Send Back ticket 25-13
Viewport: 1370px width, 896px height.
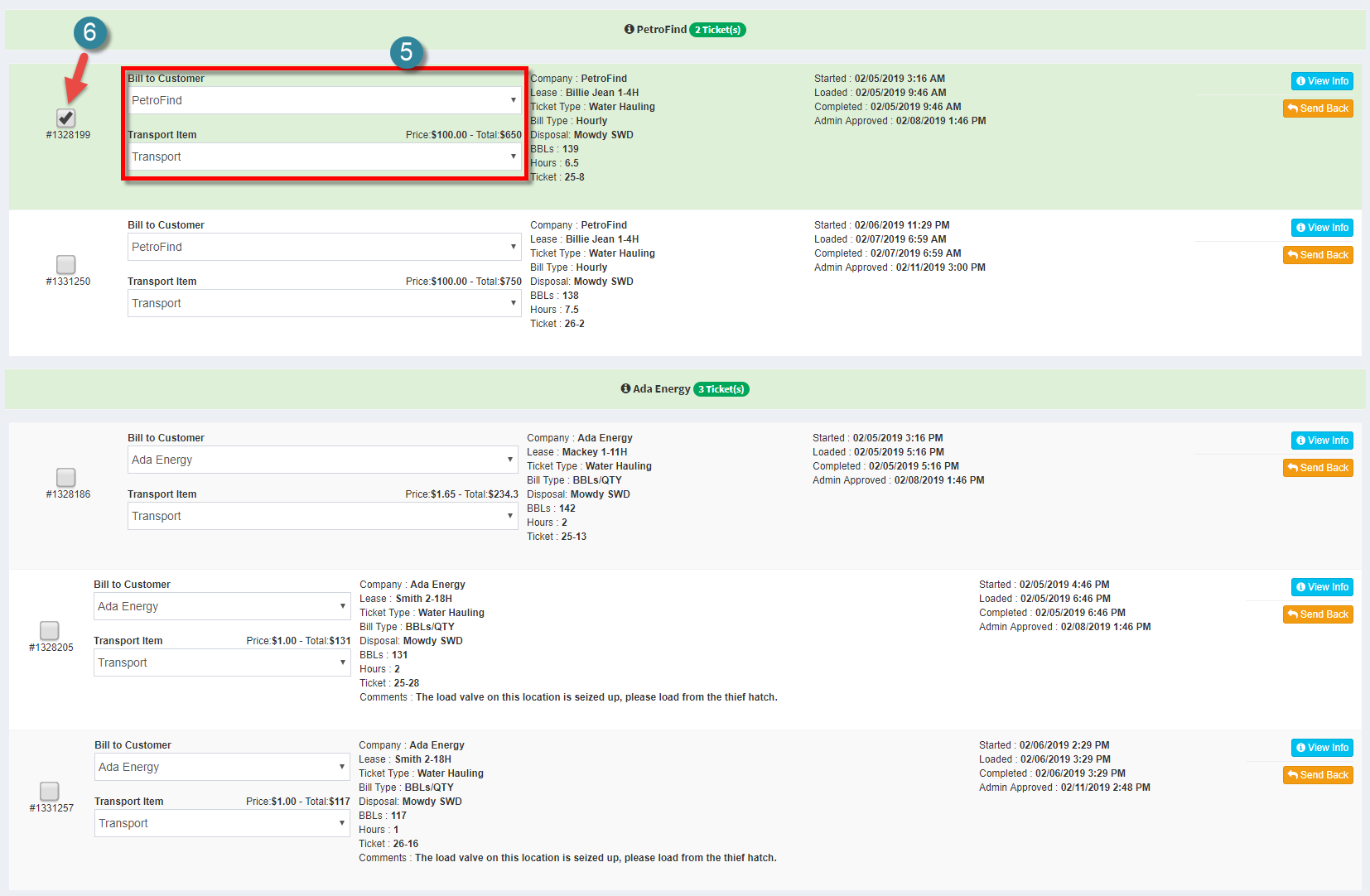coord(1318,468)
